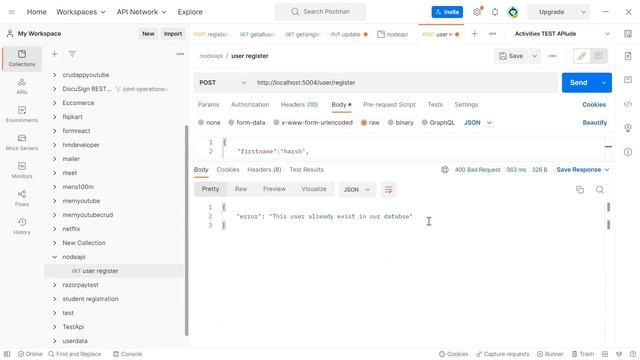
Task: Select the raw body type
Action: click(370, 122)
